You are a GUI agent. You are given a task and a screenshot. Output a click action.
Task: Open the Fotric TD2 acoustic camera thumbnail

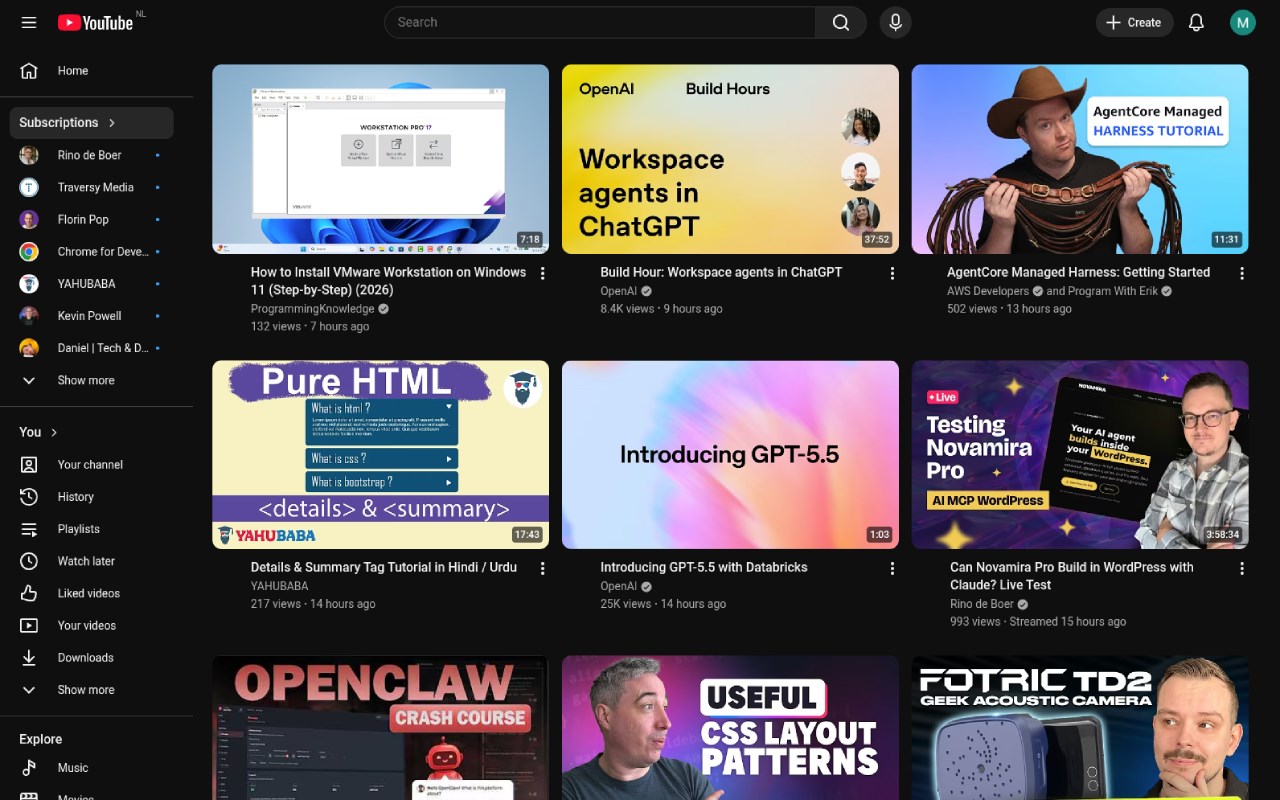click(1080, 727)
